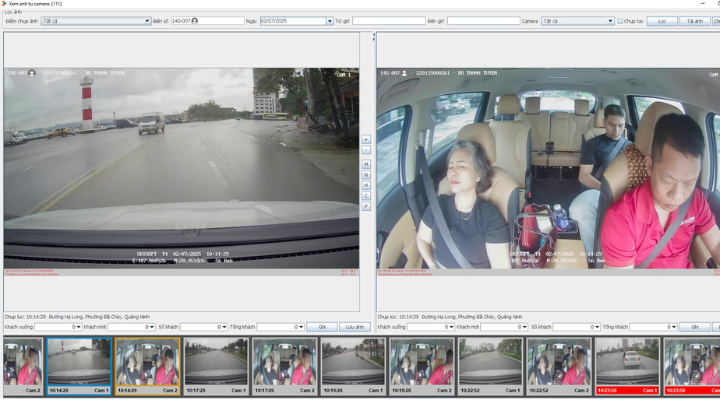This screenshot has height=400, width=720.
Task: Expand right panel Khách xuống dropdown
Action: pyautogui.click(x=451, y=327)
